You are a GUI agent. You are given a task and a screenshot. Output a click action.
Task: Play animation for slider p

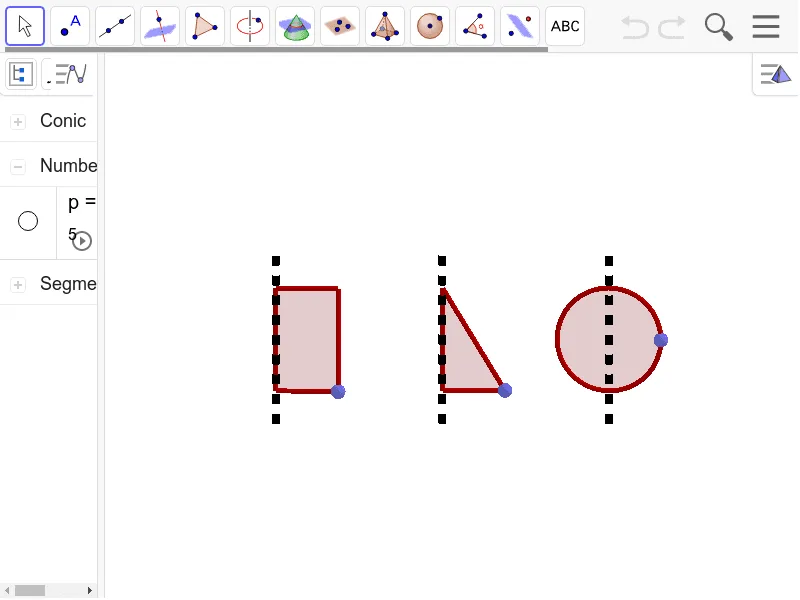click(82, 241)
